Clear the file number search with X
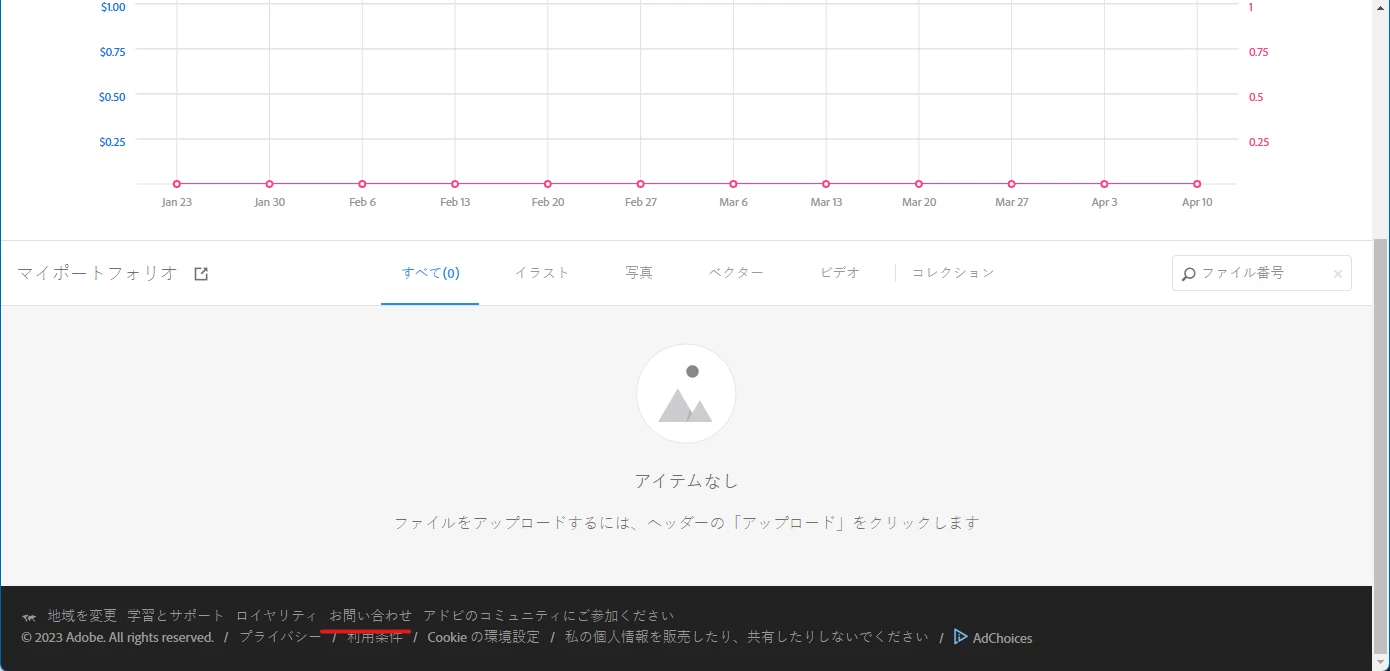The width and height of the screenshot is (1390, 671). tap(1338, 274)
